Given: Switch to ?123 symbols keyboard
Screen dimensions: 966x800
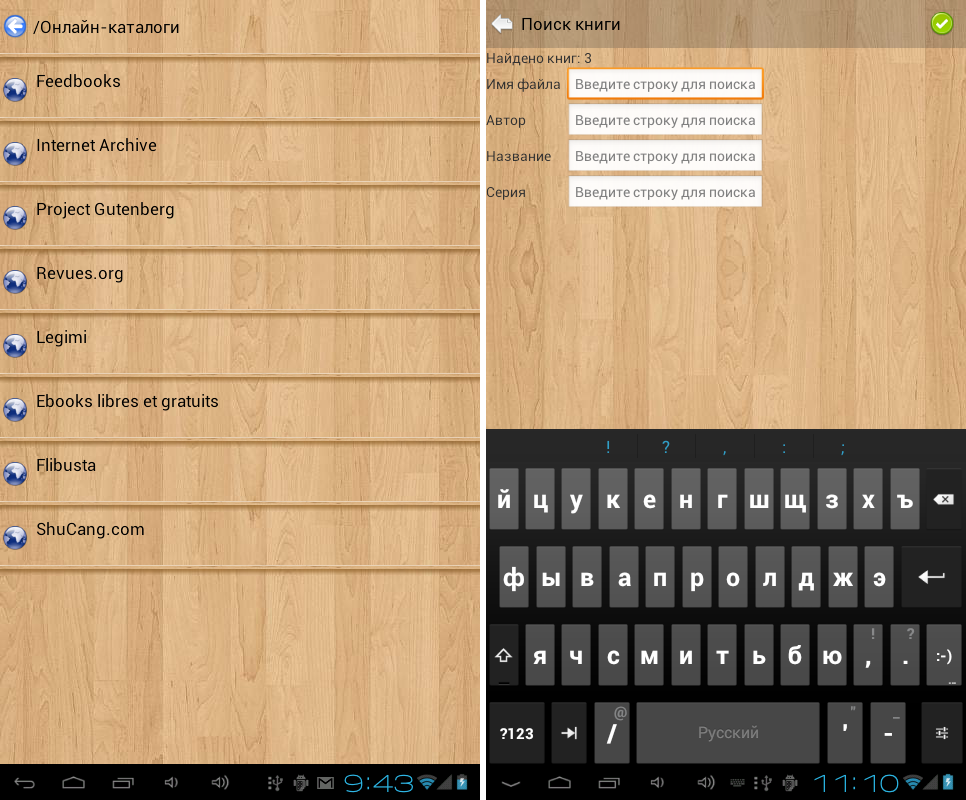Looking at the screenshot, I should coord(517,733).
